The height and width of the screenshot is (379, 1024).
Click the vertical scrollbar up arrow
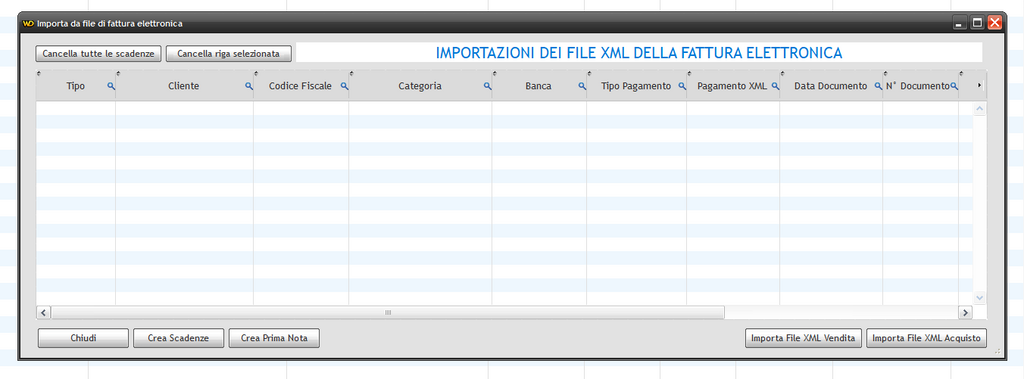(x=980, y=108)
